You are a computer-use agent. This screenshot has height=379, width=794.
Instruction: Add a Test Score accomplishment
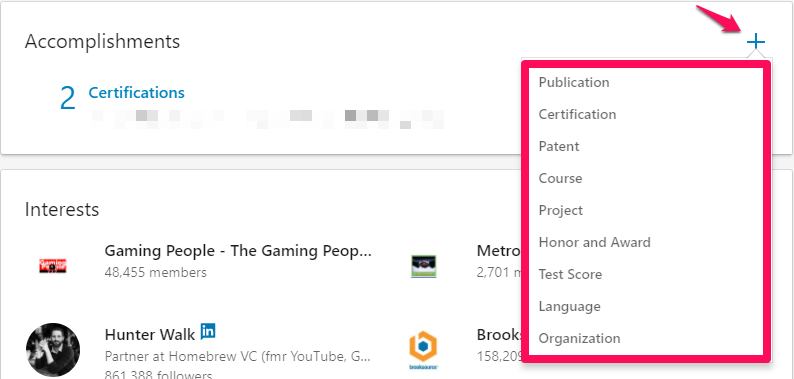[570, 274]
